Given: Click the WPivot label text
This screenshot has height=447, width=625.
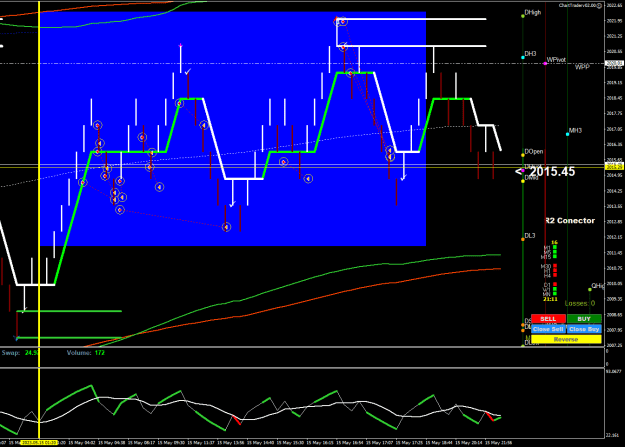Looking at the screenshot, I should (556, 60).
